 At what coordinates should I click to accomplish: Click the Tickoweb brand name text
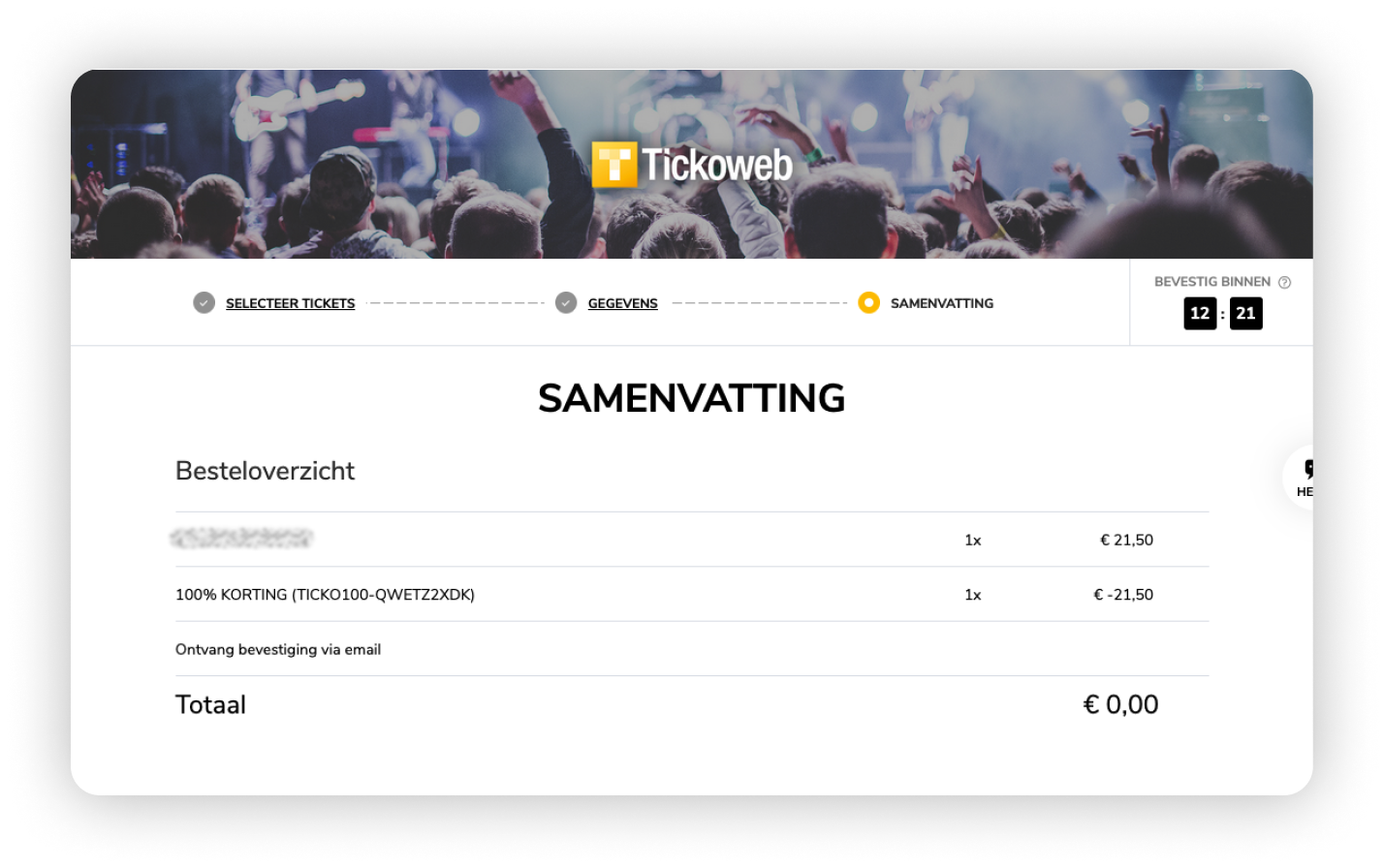[717, 166]
